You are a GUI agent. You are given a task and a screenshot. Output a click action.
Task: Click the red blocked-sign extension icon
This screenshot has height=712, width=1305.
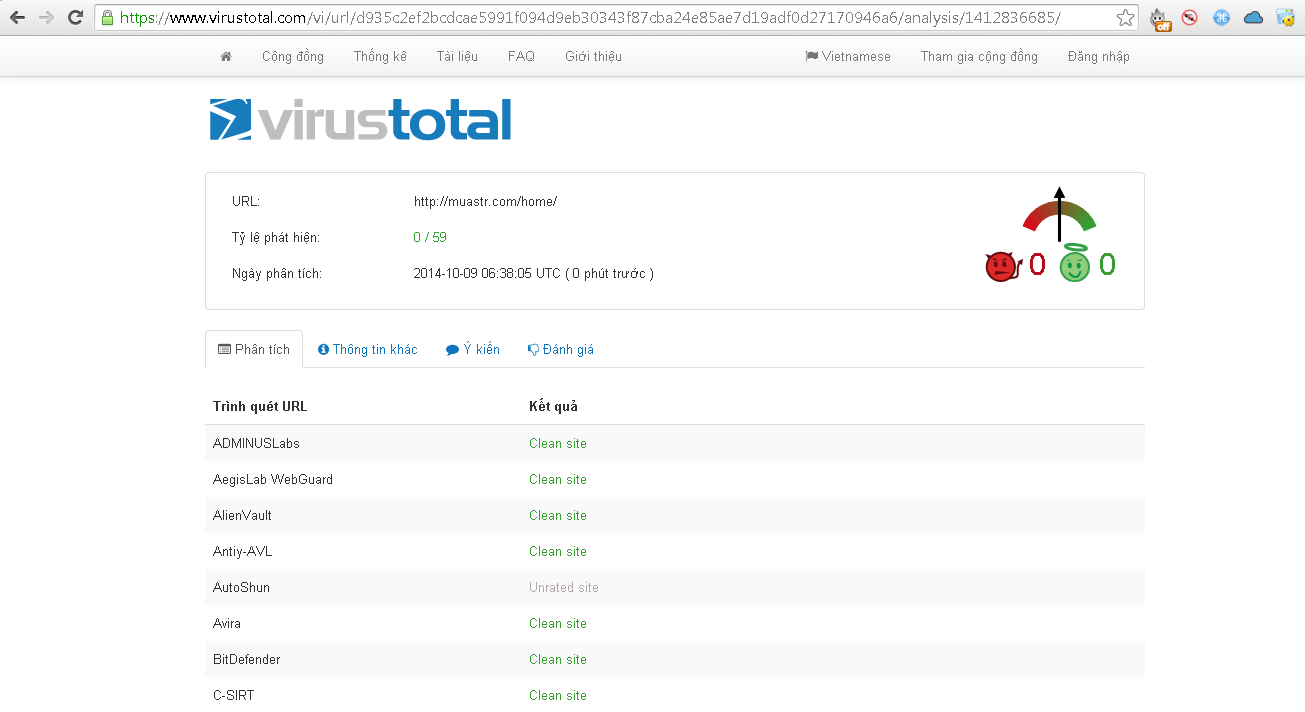pyautogui.click(x=1189, y=17)
